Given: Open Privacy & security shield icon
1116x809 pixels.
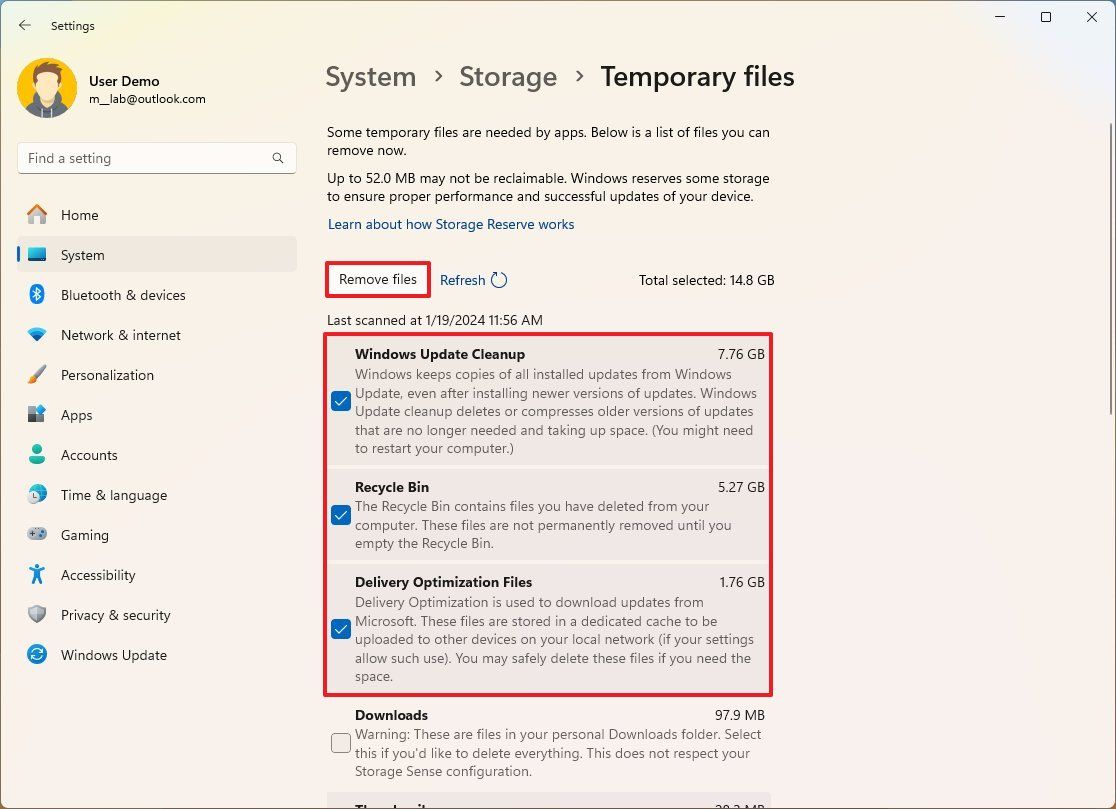Looking at the screenshot, I should (x=37, y=615).
